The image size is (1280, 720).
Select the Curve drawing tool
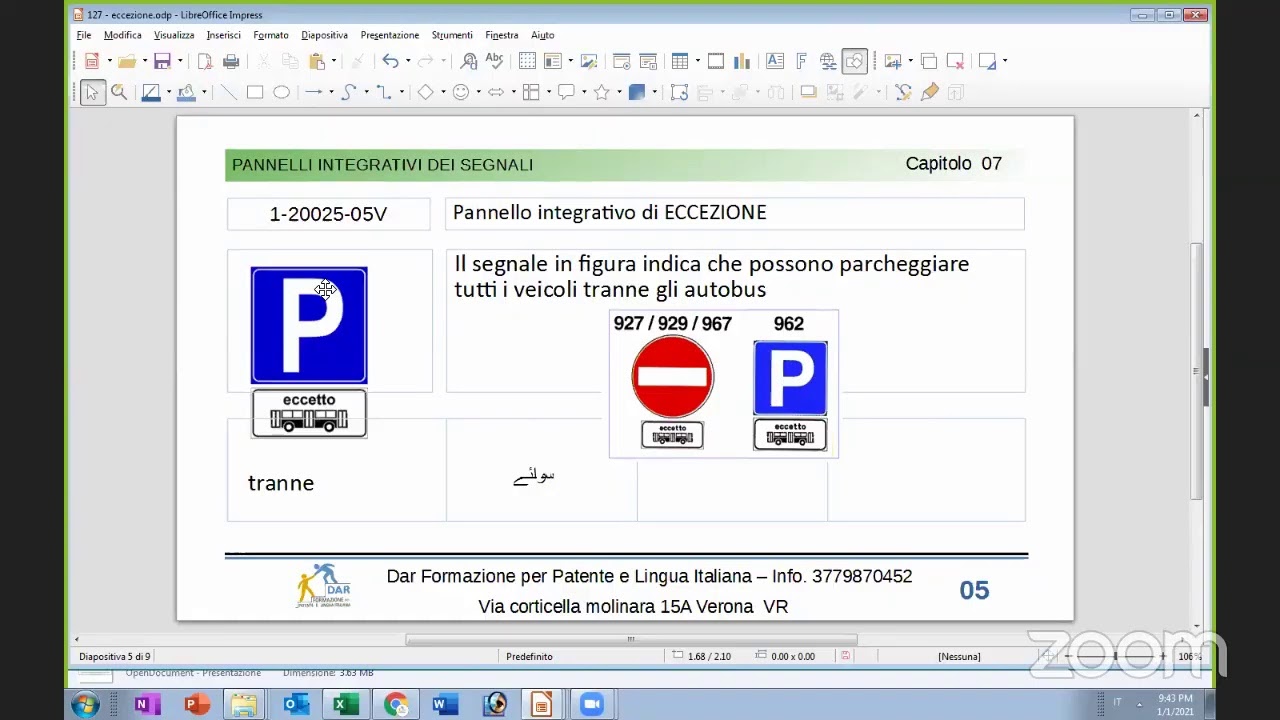point(348,92)
